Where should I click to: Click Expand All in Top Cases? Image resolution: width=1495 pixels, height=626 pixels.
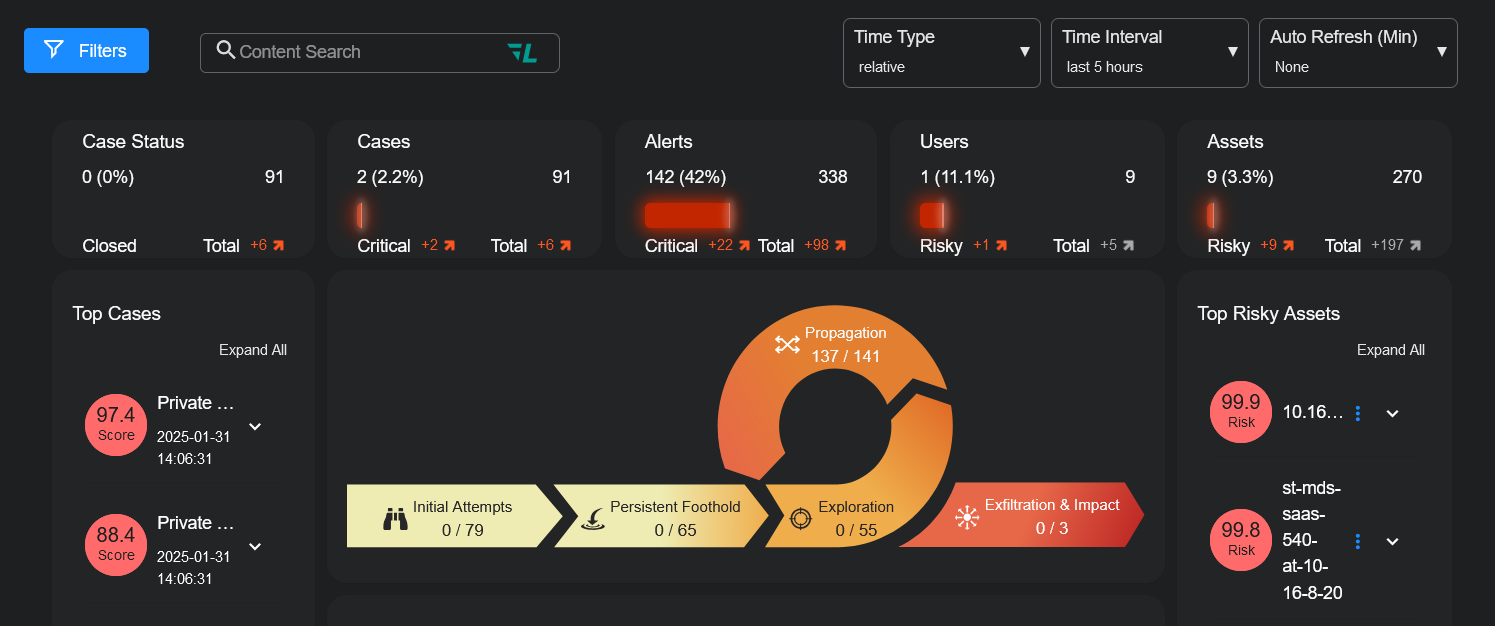tap(253, 350)
